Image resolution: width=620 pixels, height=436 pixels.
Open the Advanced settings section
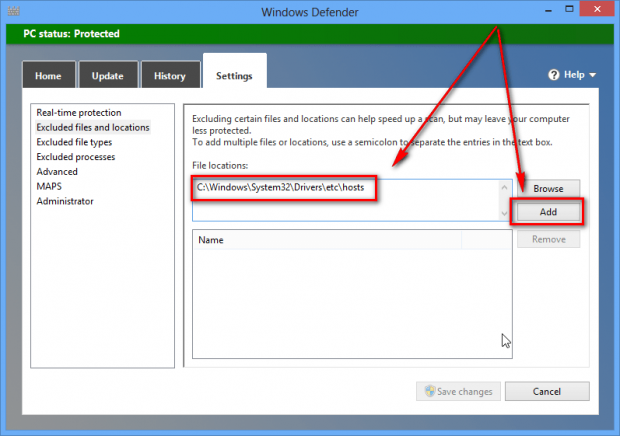(x=57, y=172)
